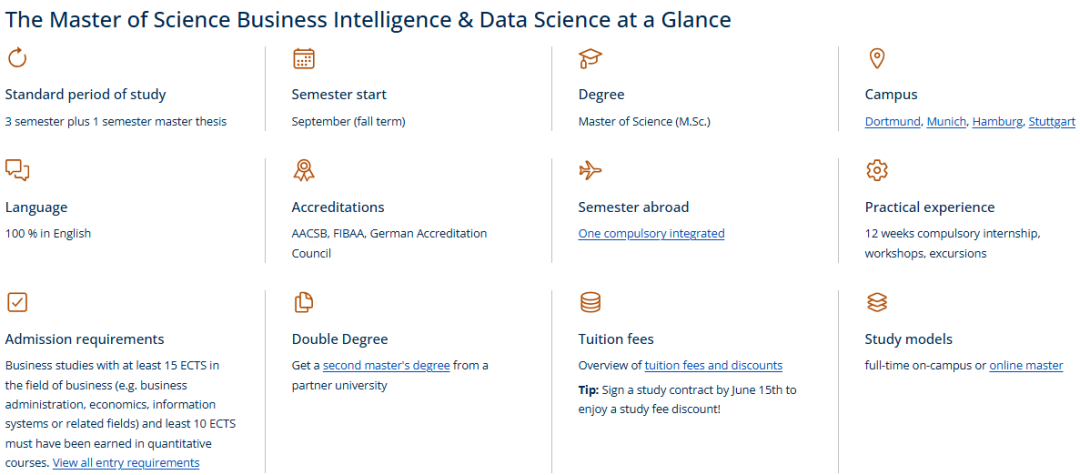Visit the Stuttgart campus link
1080x475 pixels.
point(1052,122)
